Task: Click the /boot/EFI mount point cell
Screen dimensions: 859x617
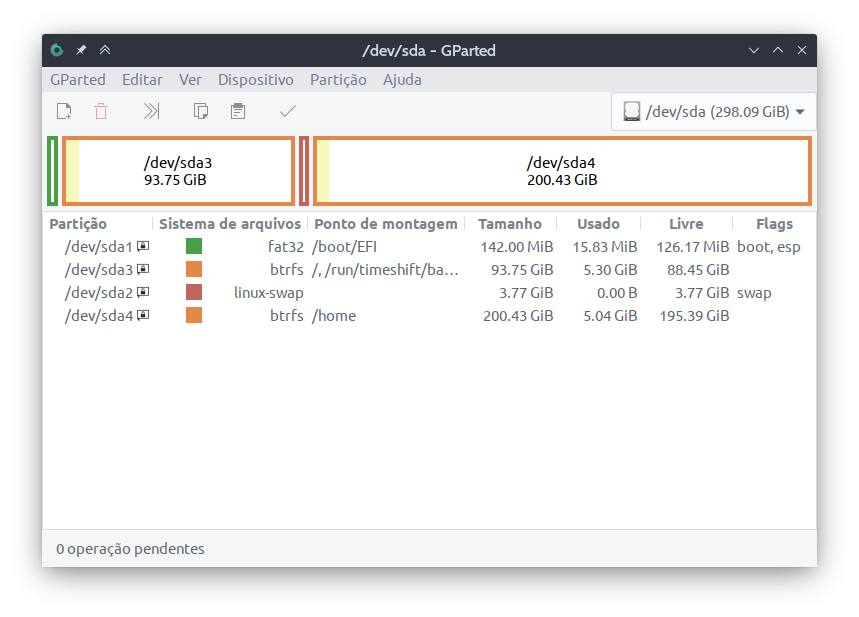Action: [x=344, y=247]
